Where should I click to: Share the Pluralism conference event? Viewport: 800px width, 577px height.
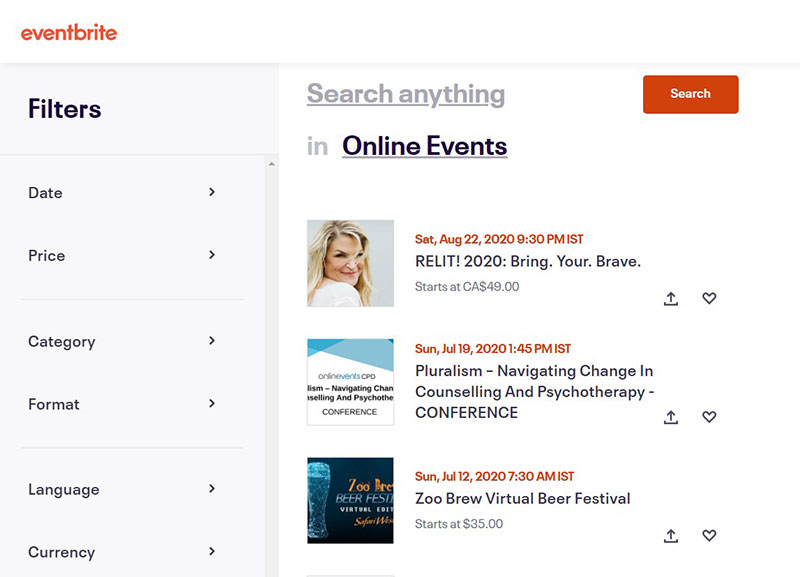point(671,417)
